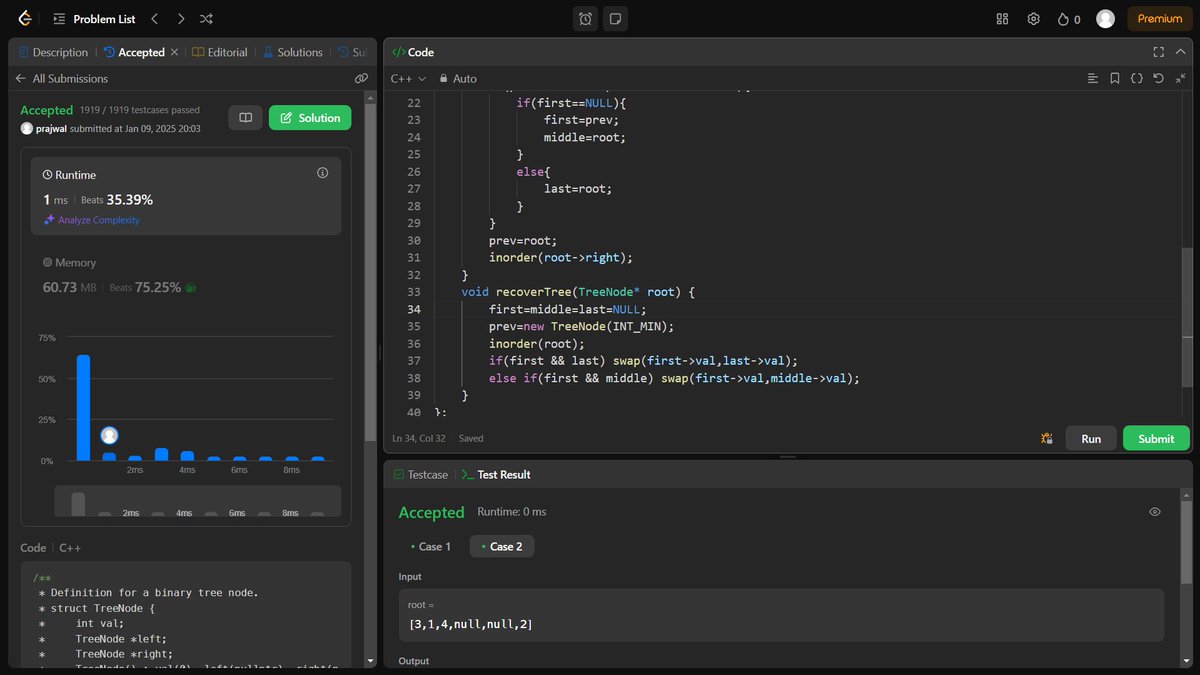Select the Test Result tab
This screenshot has height=675, width=1200.
coord(495,474)
